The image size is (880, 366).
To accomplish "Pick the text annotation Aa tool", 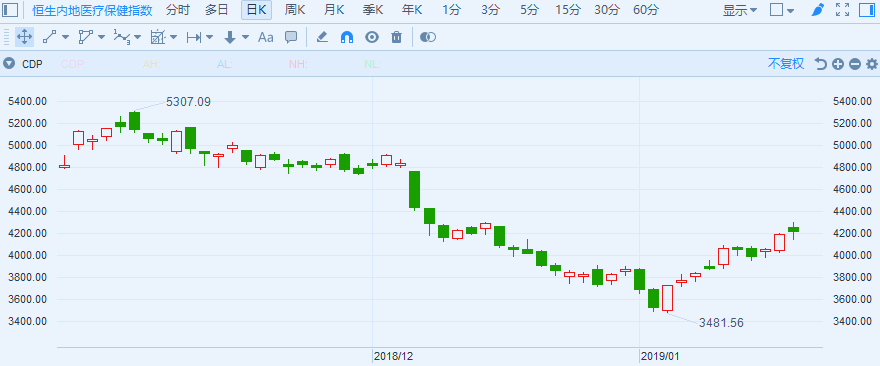I will pyautogui.click(x=265, y=38).
